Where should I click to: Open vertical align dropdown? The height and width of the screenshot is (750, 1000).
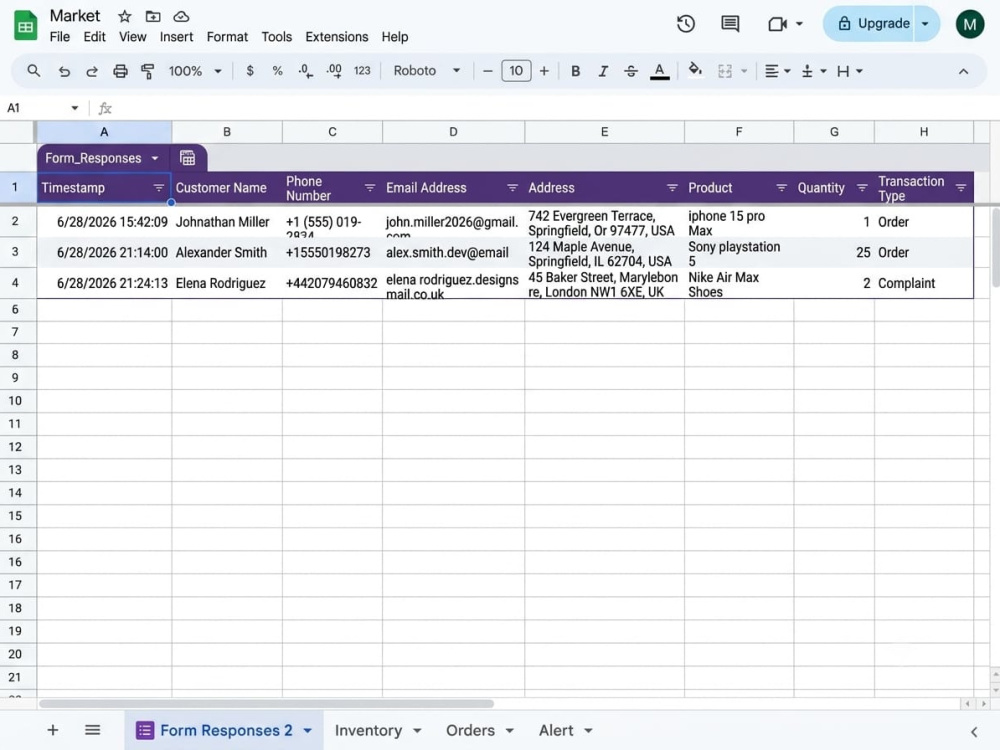(814, 71)
